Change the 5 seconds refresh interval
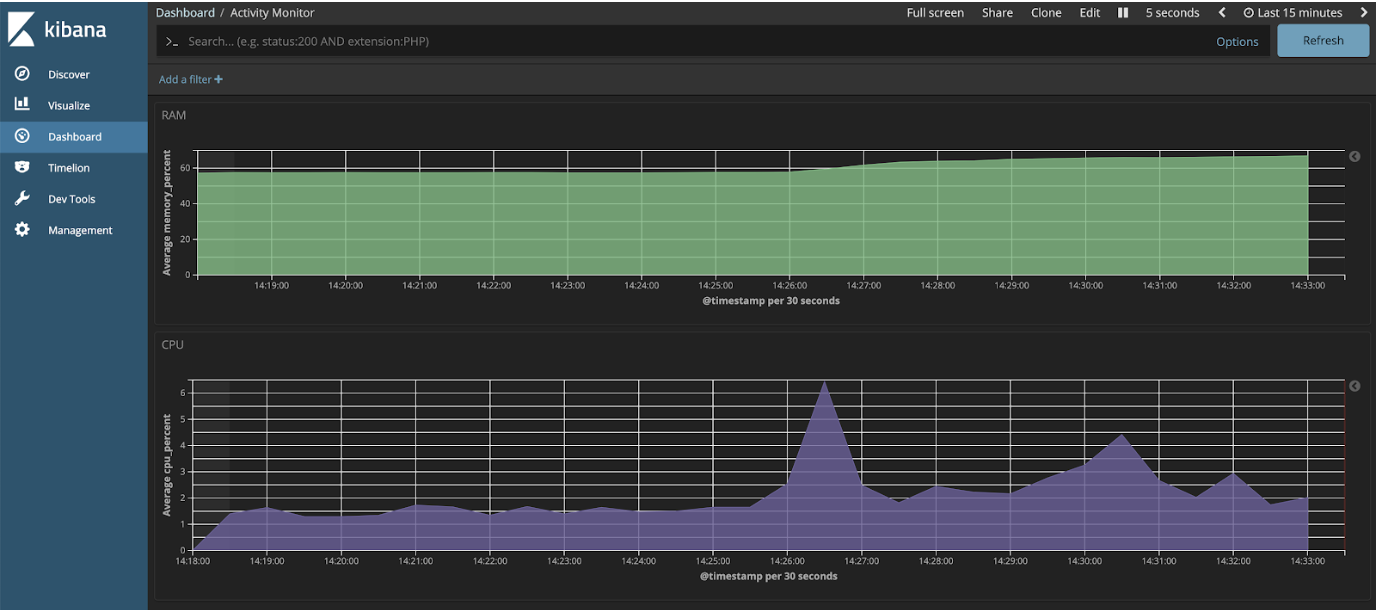The height and width of the screenshot is (610, 1376). tap(1172, 12)
